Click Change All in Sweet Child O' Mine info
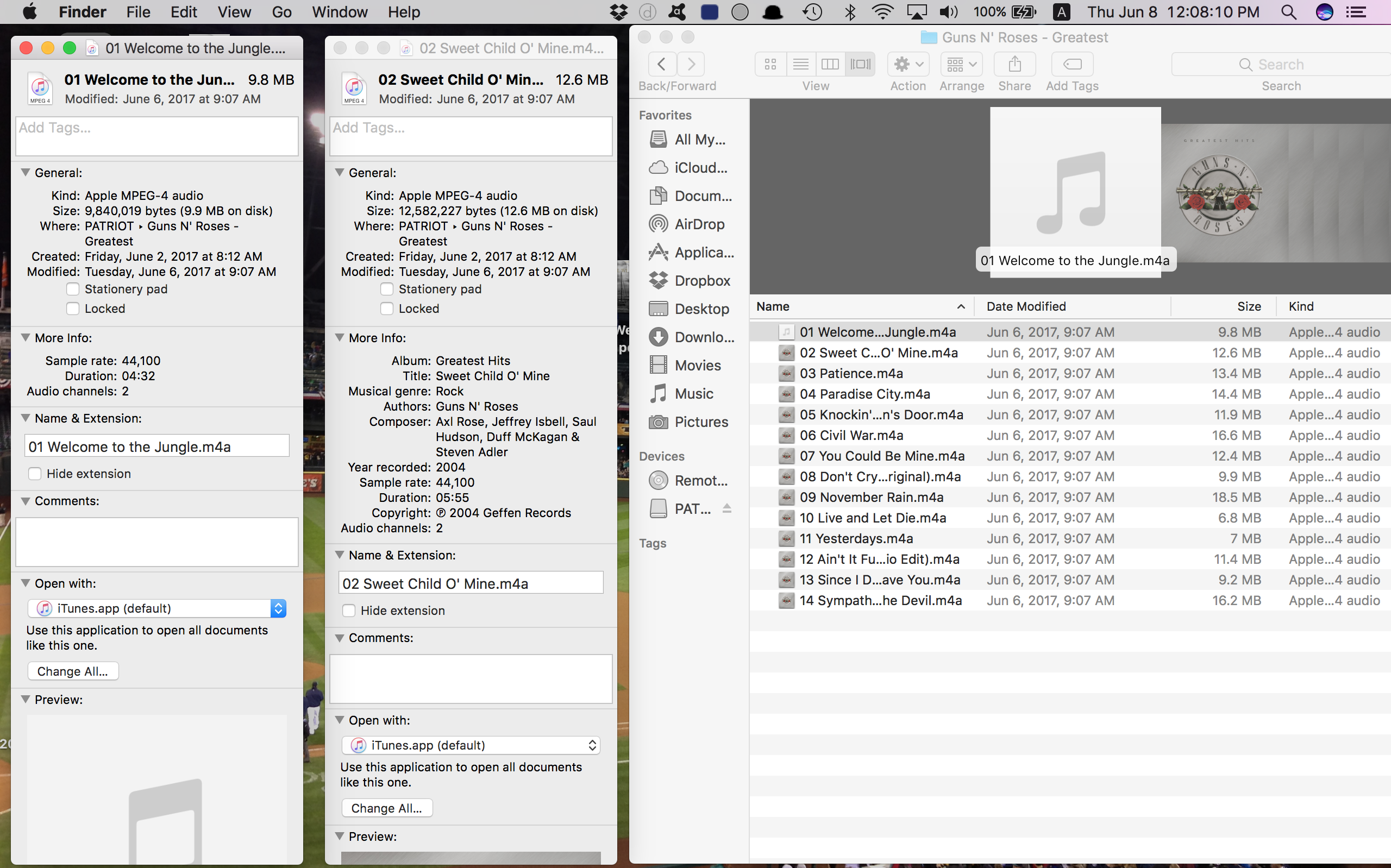The image size is (1391, 868). coord(387,808)
